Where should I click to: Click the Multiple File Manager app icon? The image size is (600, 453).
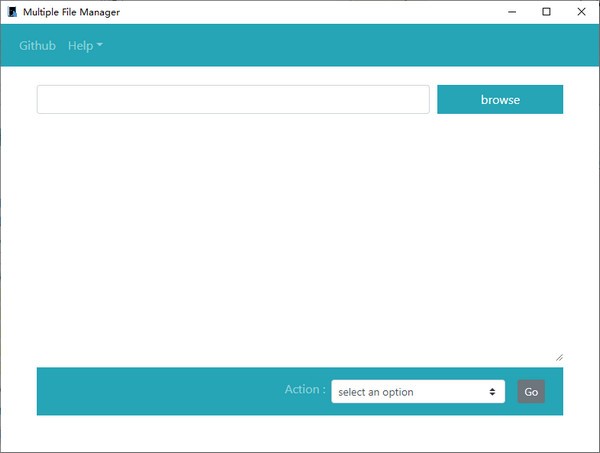point(12,12)
